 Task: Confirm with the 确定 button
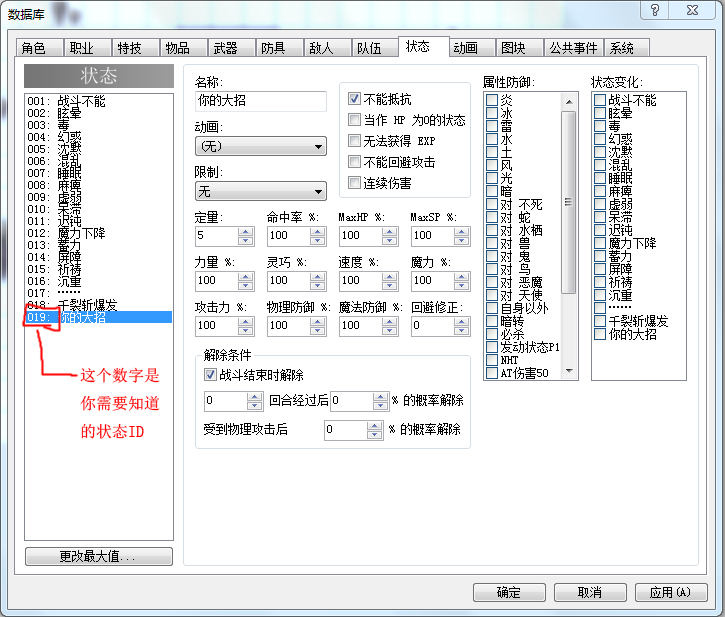(x=509, y=592)
